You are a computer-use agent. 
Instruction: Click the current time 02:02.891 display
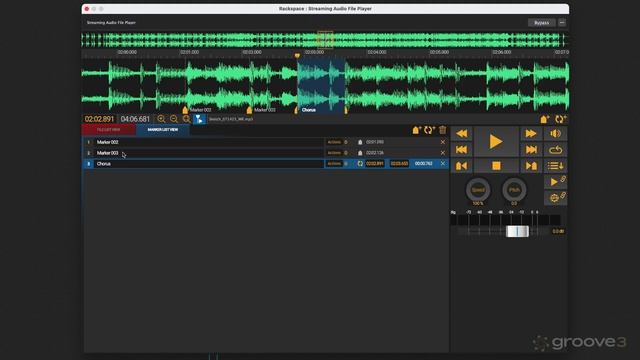tap(99, 119)
